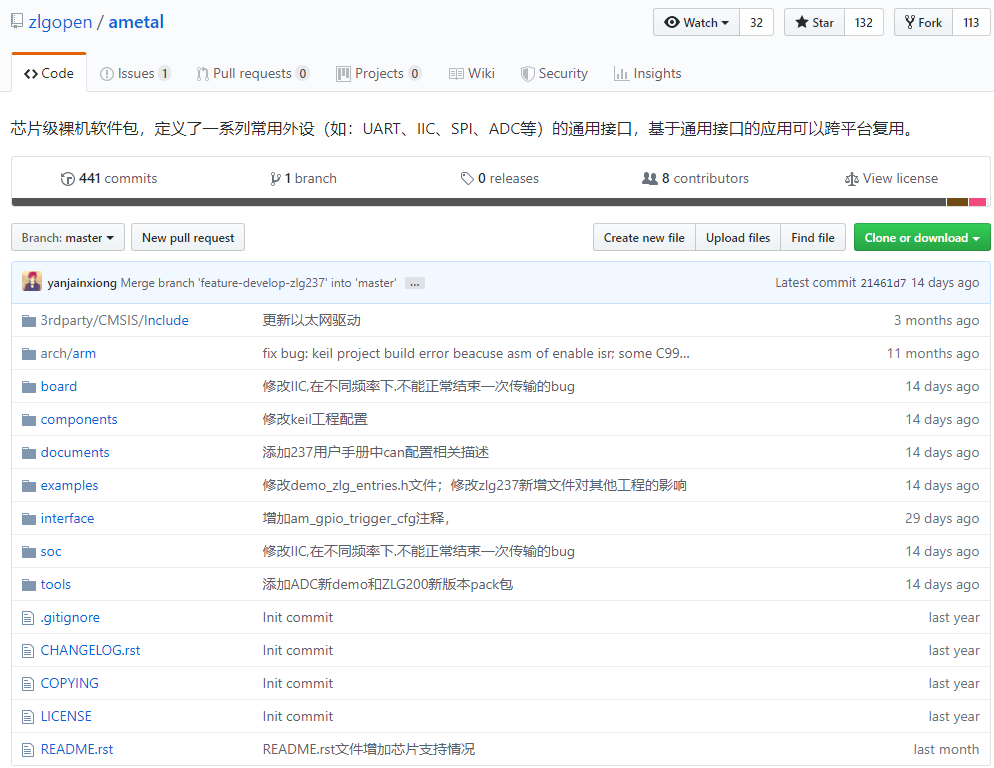Click the folder icon of the components row
Viewport: 994px width, 768px height.
click(x=29, y=420)
